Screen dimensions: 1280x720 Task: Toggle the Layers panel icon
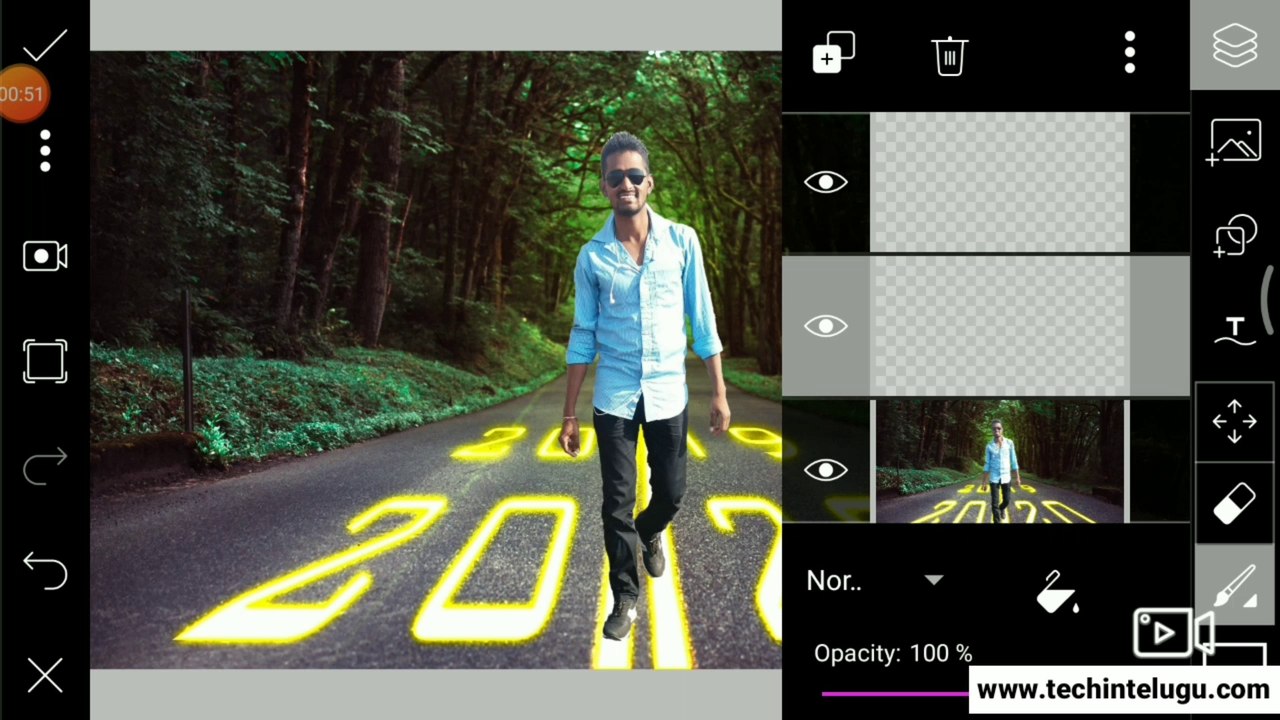1235,45
